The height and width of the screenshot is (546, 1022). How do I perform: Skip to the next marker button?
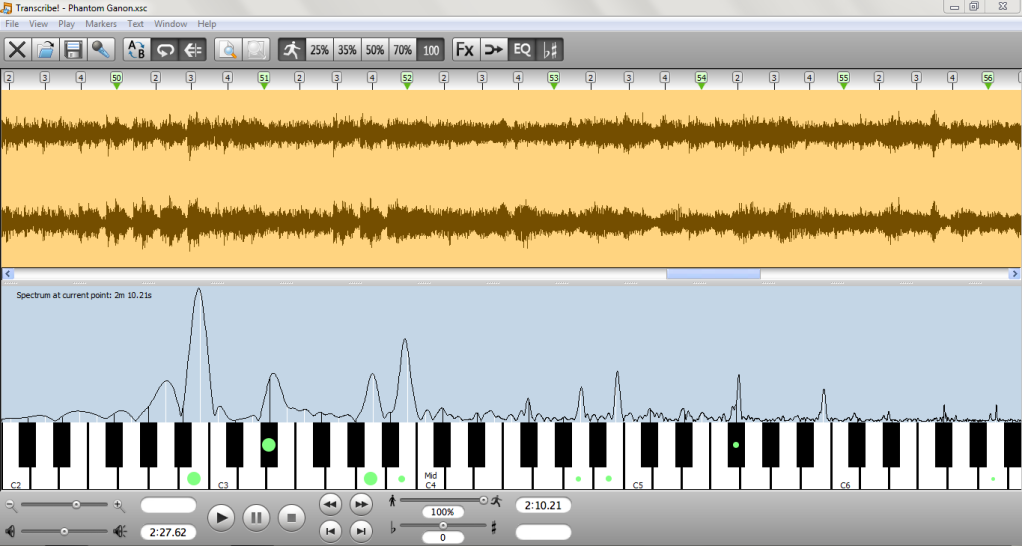point(360,531)
